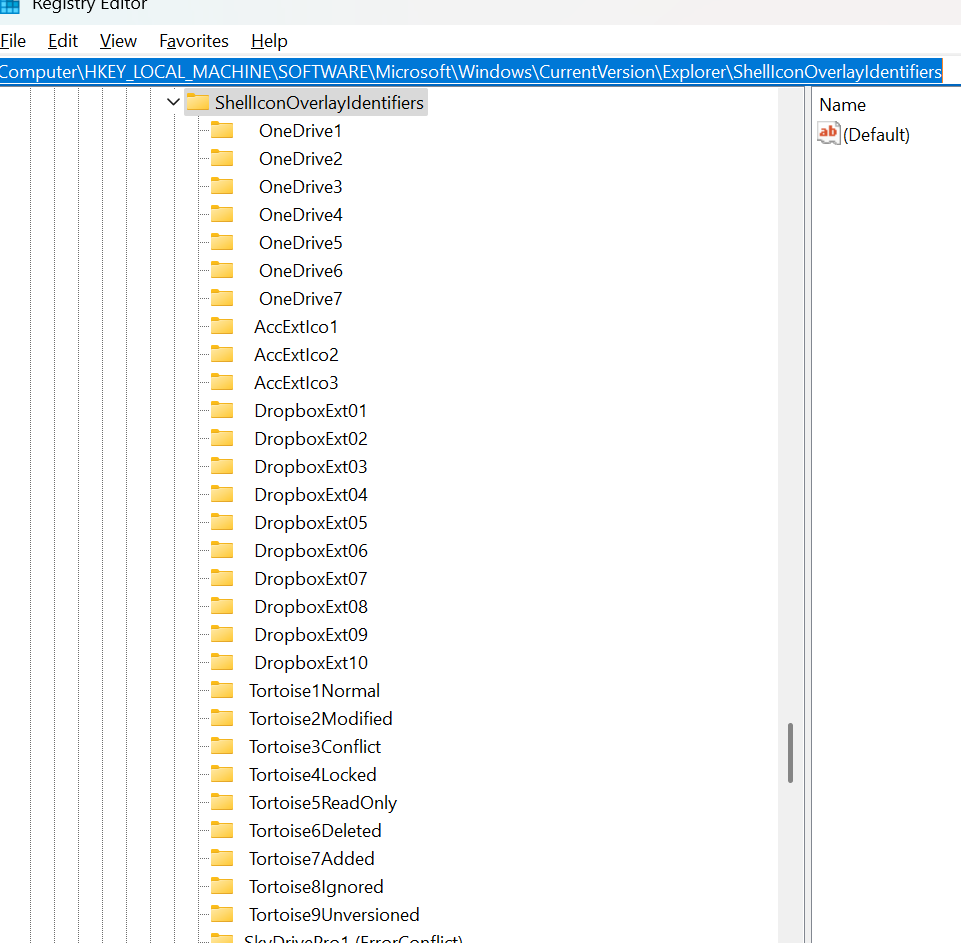Select the OneDrive7 key
The image size is (961, 943).
click(300, 299)
